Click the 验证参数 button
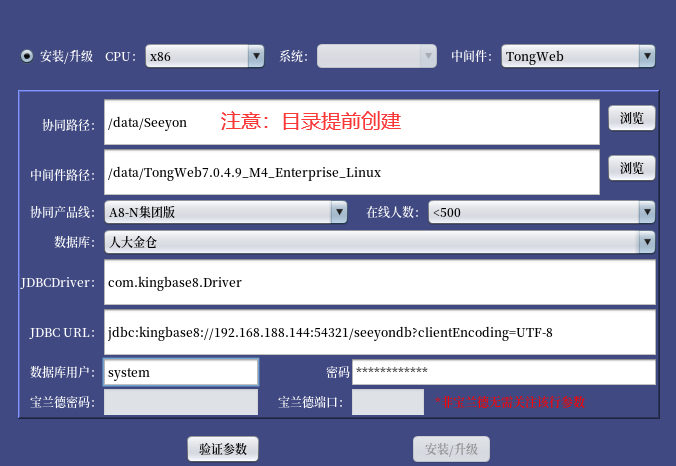The image size is (676, 466). point(223,449)
